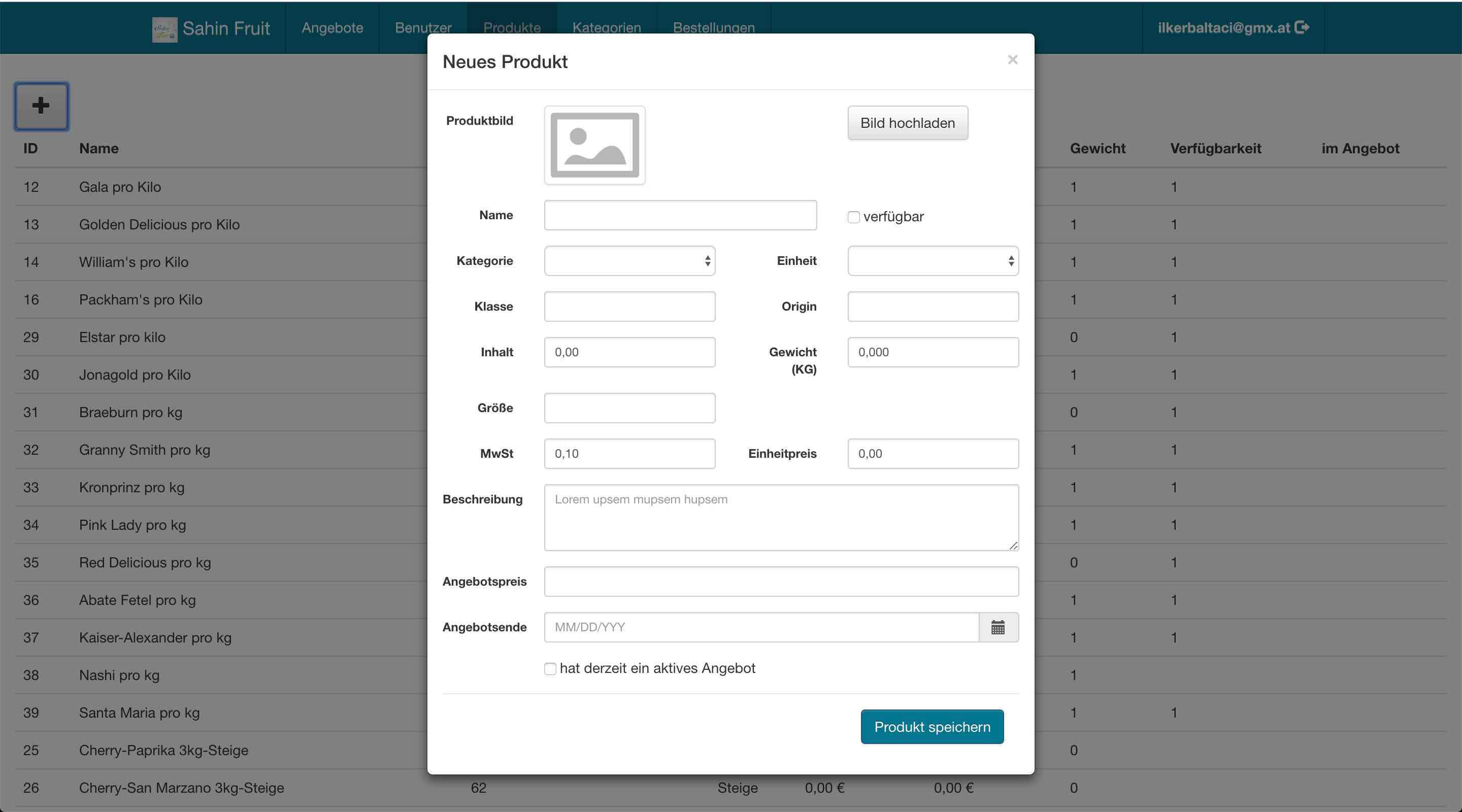Switch to the Angebote menu item

pyautogui.click(x=332, y=28)
